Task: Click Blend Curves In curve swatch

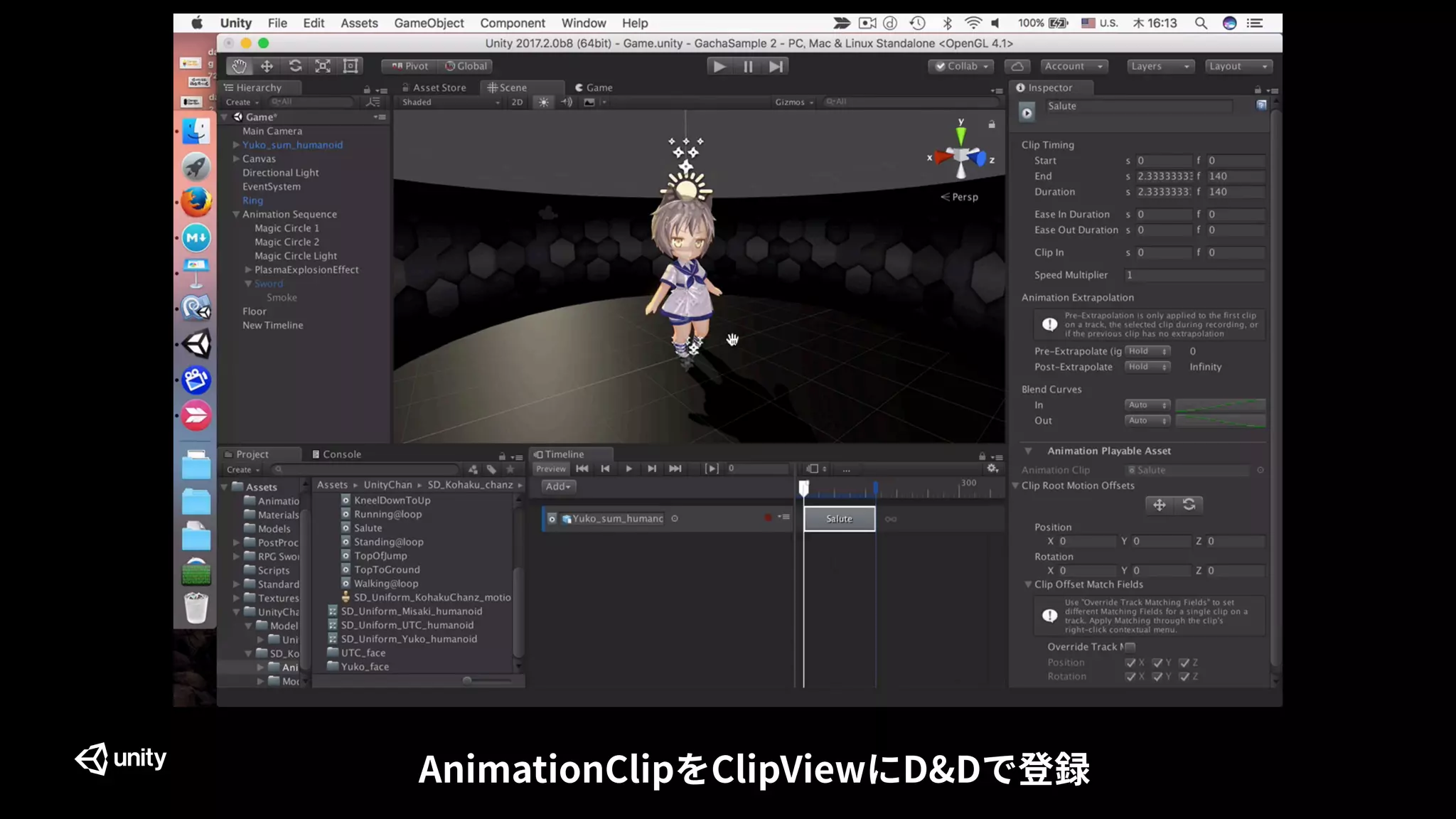Action: click(1220, 405)
